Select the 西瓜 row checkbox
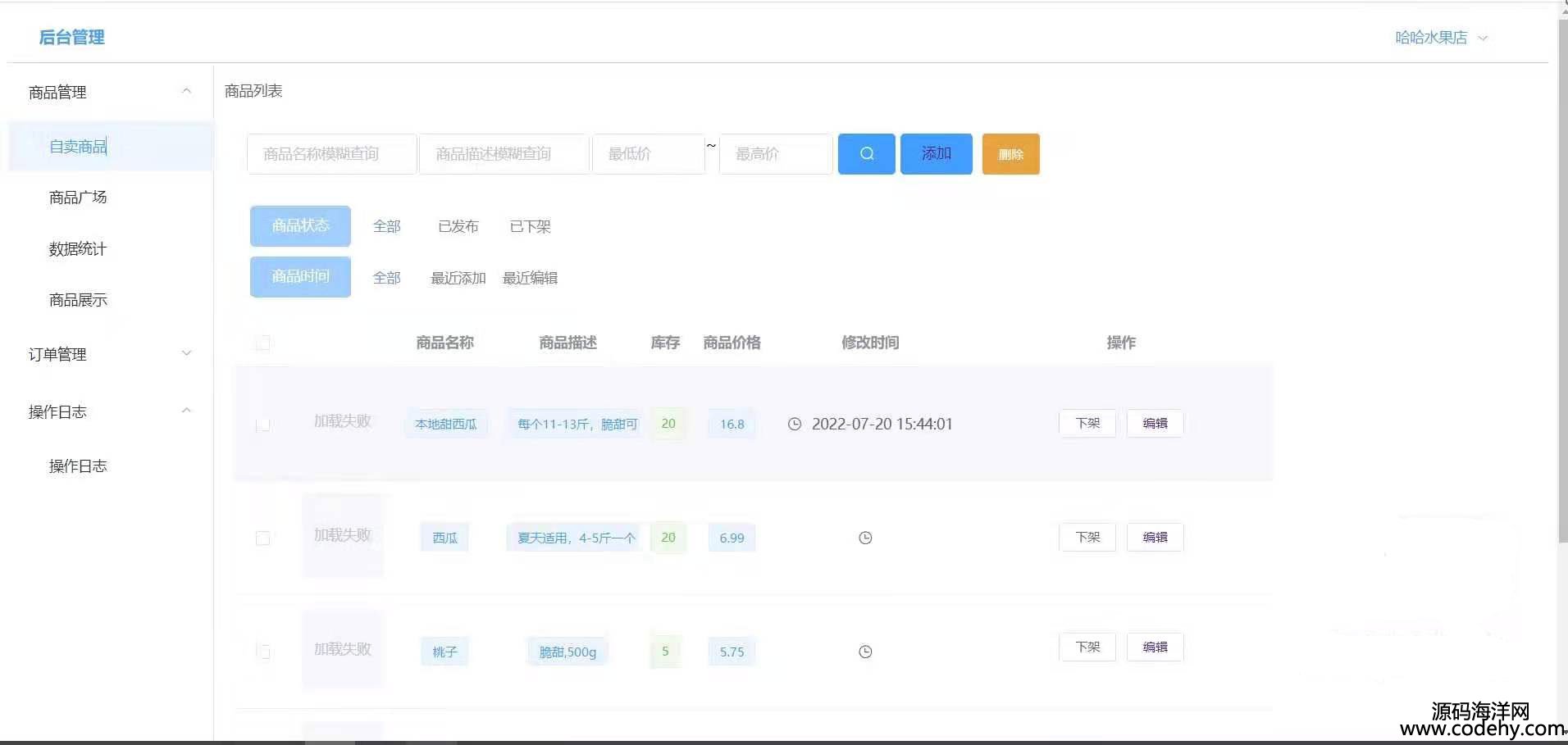Viewport: 1568px width, 745px height. click(x=263, y=538)
